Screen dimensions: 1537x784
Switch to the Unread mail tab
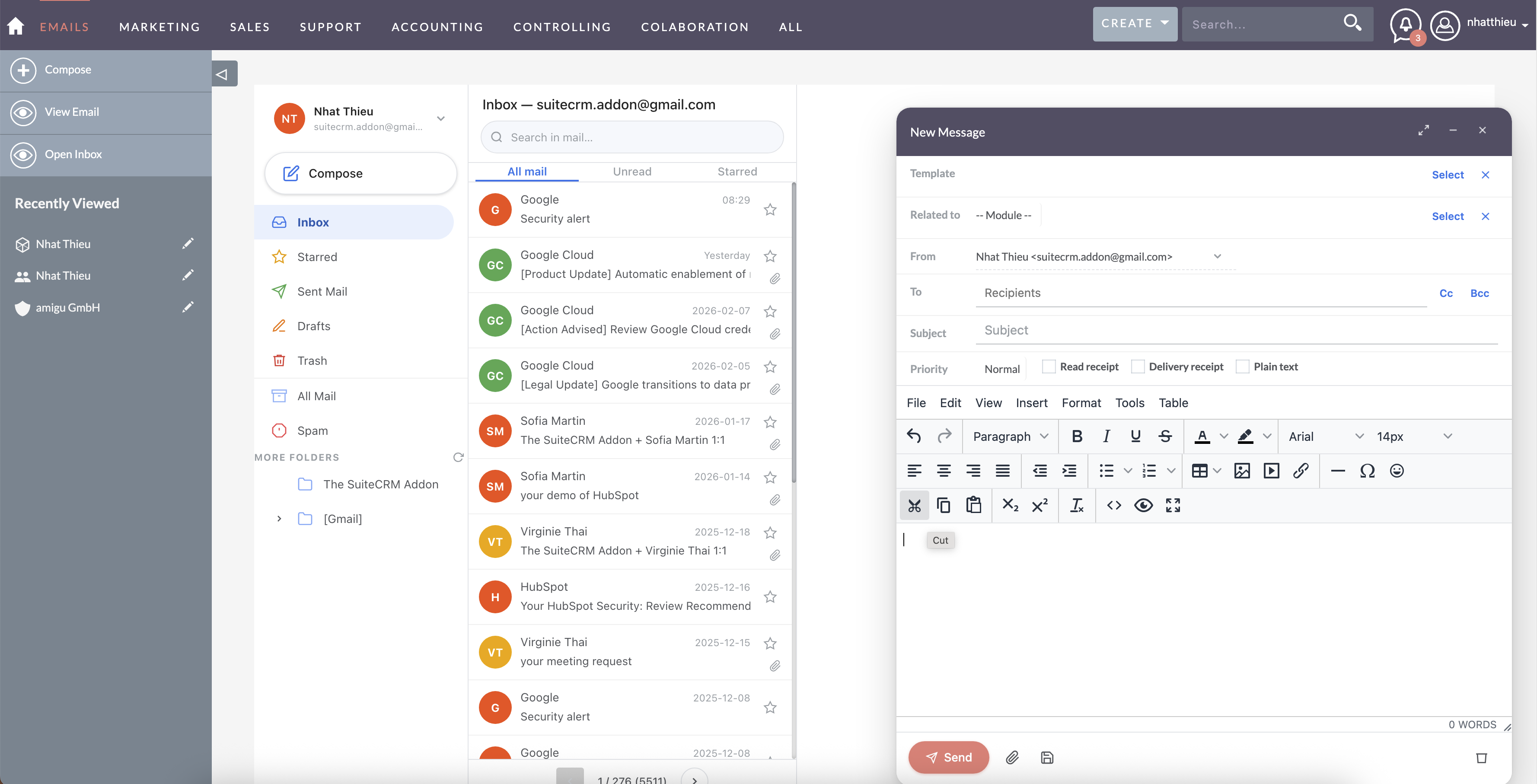[632, 171]
